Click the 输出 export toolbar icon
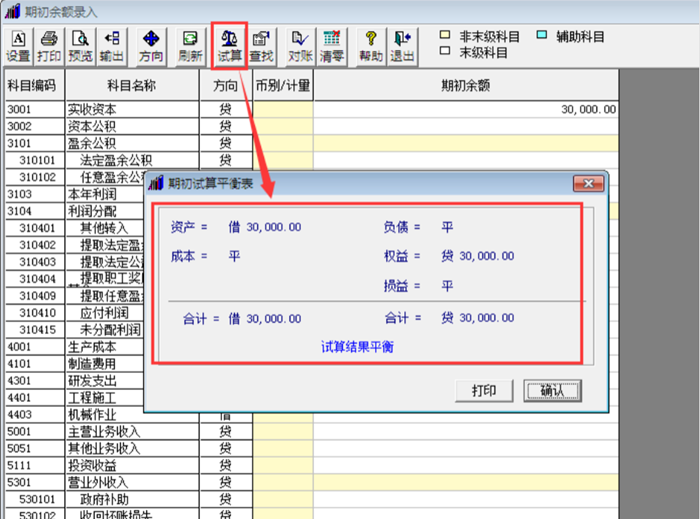Screen dimensions: 700x519 (x=112, y=46)
